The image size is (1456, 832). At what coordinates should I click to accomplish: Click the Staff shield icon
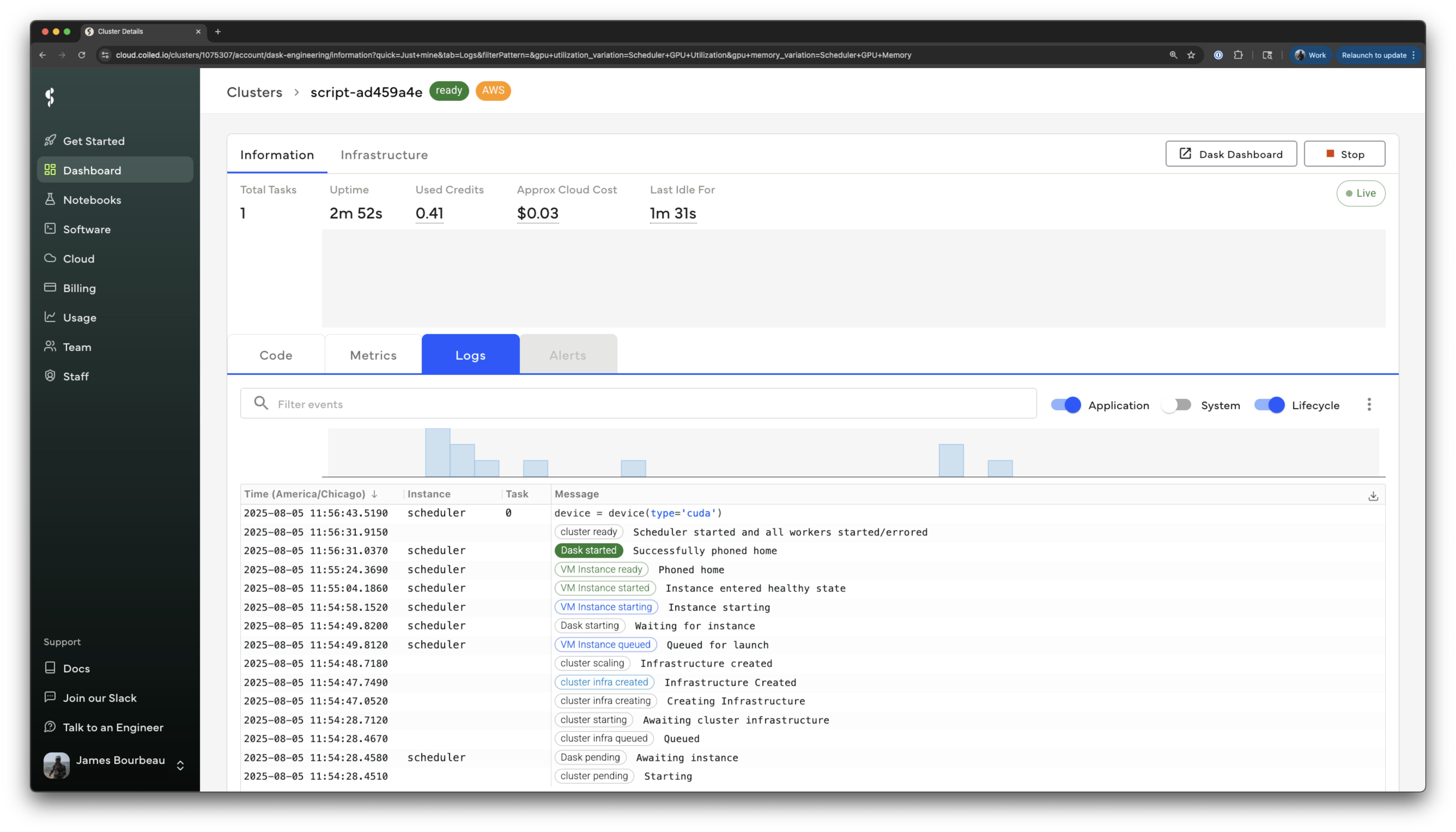(x=50, y=375)
